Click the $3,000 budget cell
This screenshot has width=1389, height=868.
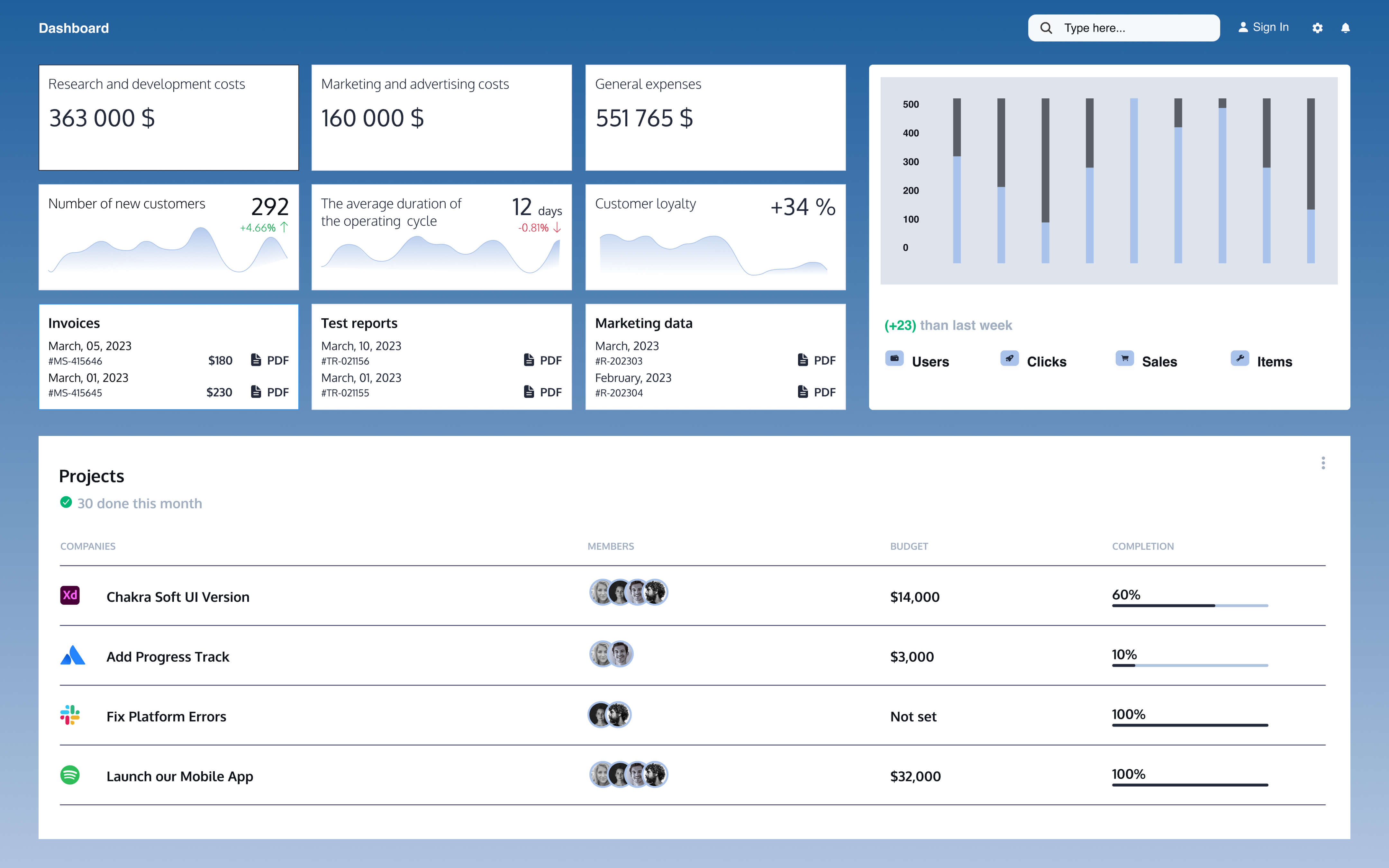(x=912, y=657)
